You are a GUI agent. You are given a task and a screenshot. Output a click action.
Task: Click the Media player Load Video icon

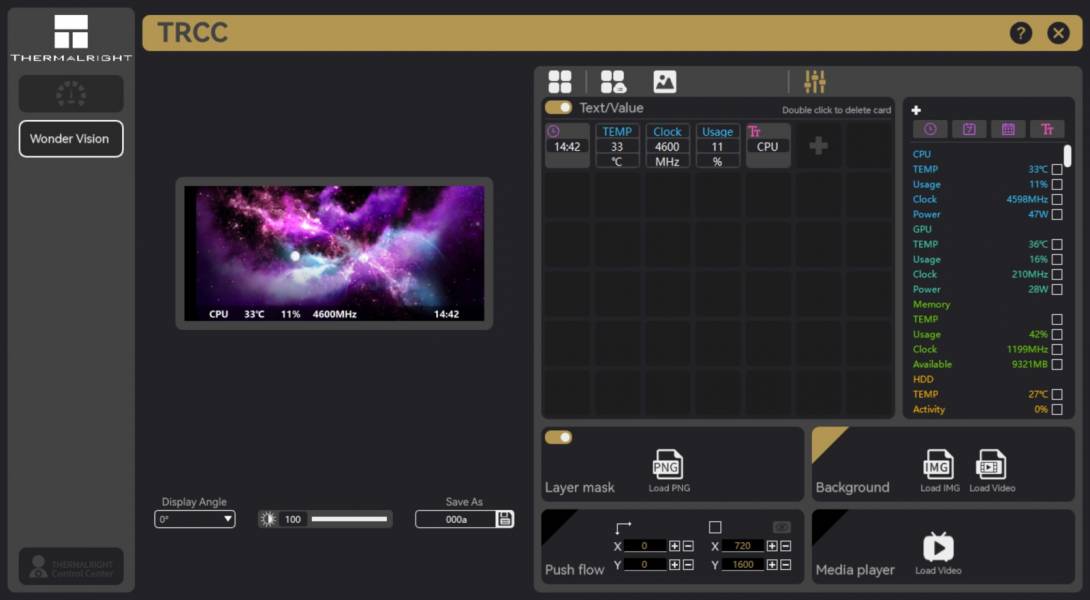pyautogui.click(x=938, y=547)
